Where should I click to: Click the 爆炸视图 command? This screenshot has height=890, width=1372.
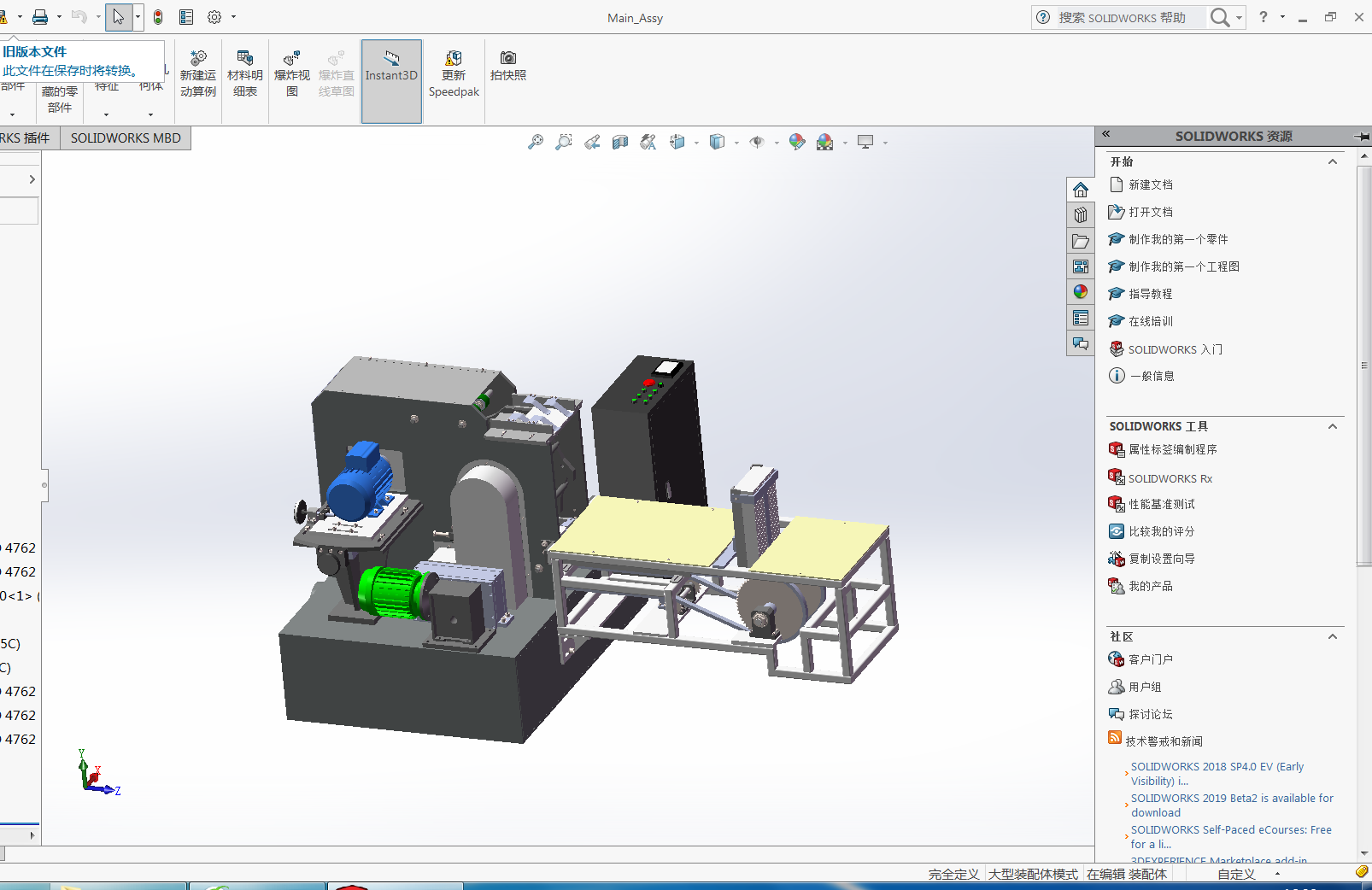(x=291, y=73)
